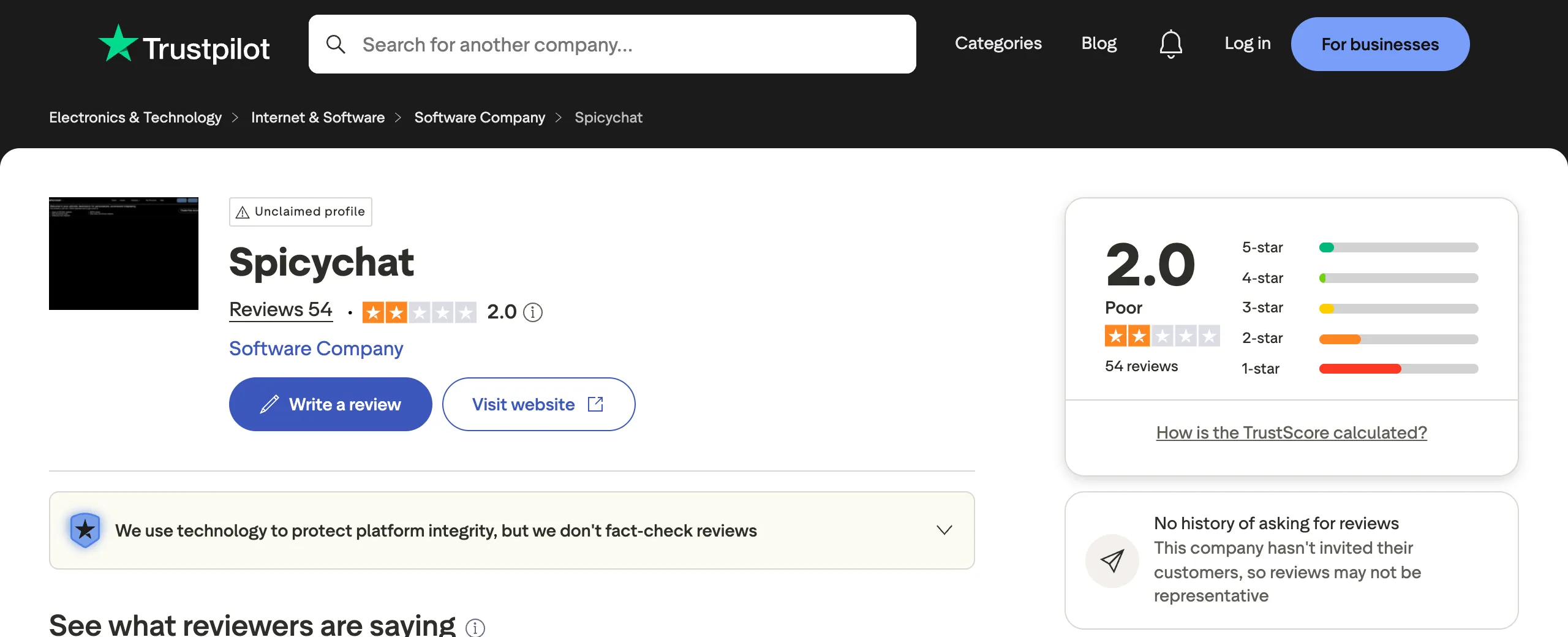Click the orange star rating beside Reviews 54
The width and height of the screenshot is (1568, 637).
[x=419, y=312]
